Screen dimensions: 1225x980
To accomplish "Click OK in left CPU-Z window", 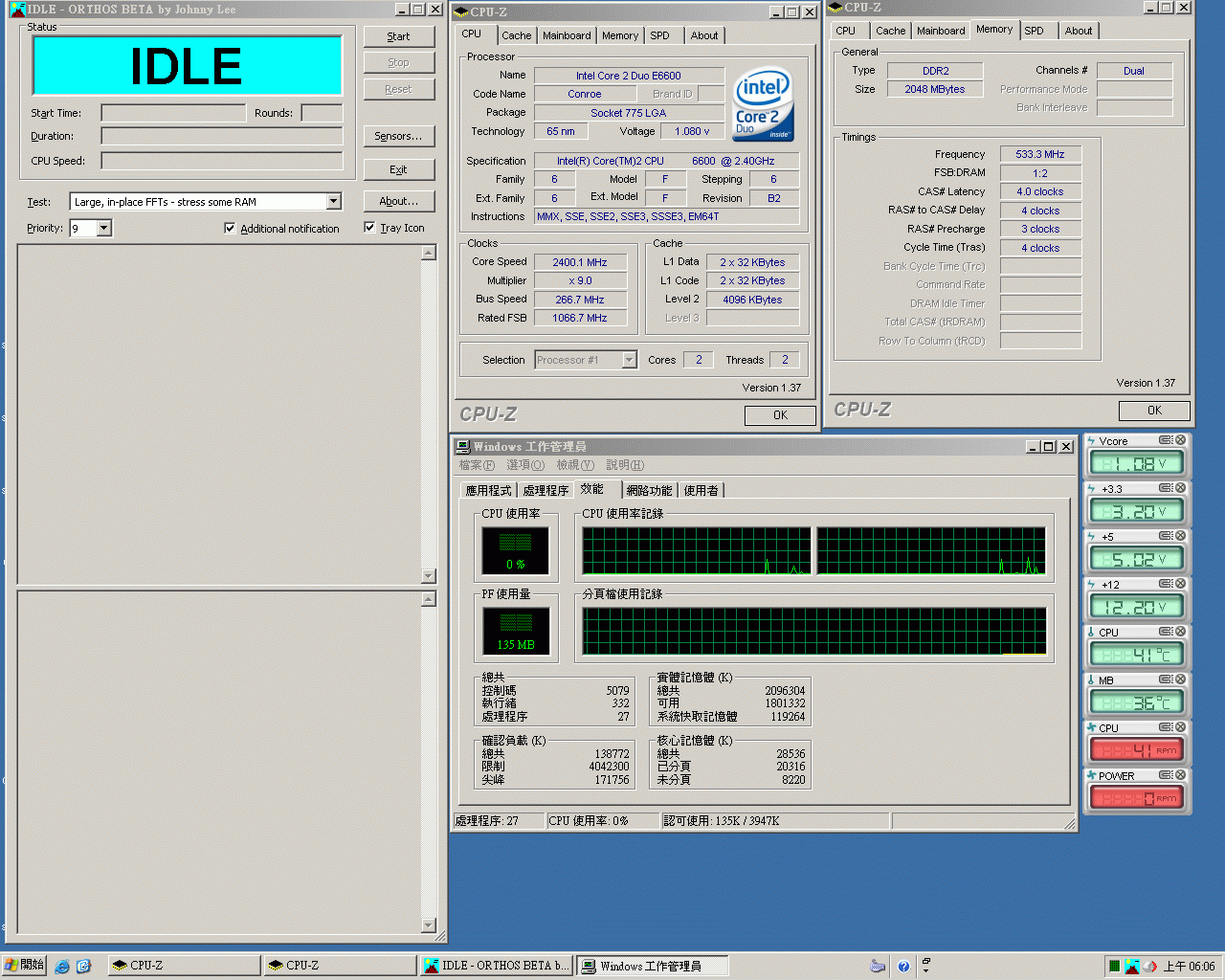I will tap(780, 415).
